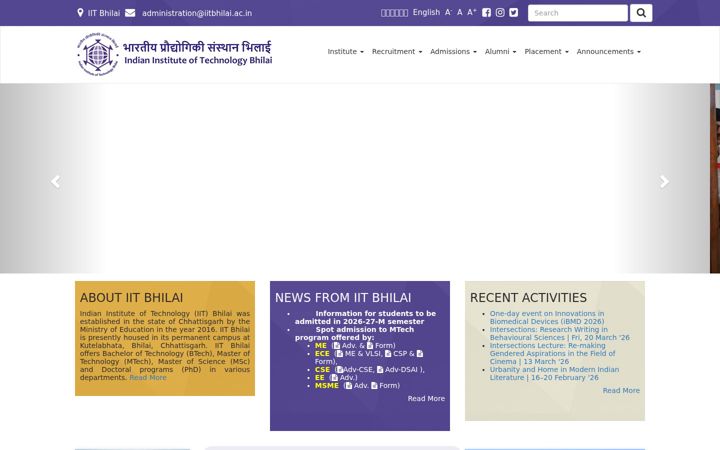The image size is (720, 450).
Task: Expand the Alumni menu
Action: click(501, 51)
